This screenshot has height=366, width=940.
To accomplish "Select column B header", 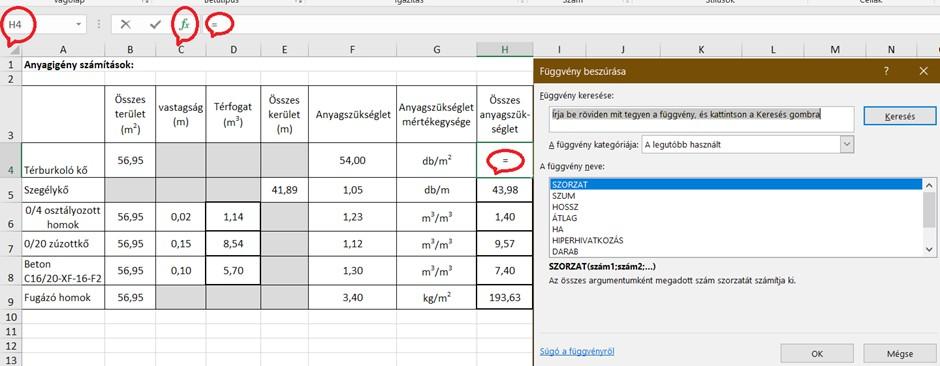I will point(130,50).
